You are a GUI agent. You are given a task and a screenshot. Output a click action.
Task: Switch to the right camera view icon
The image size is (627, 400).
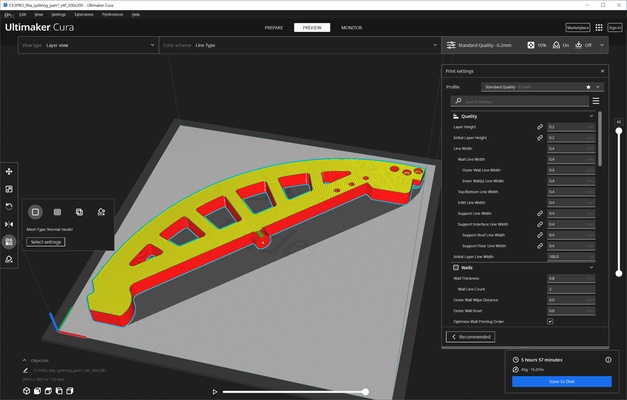click(x=70, y=391)
